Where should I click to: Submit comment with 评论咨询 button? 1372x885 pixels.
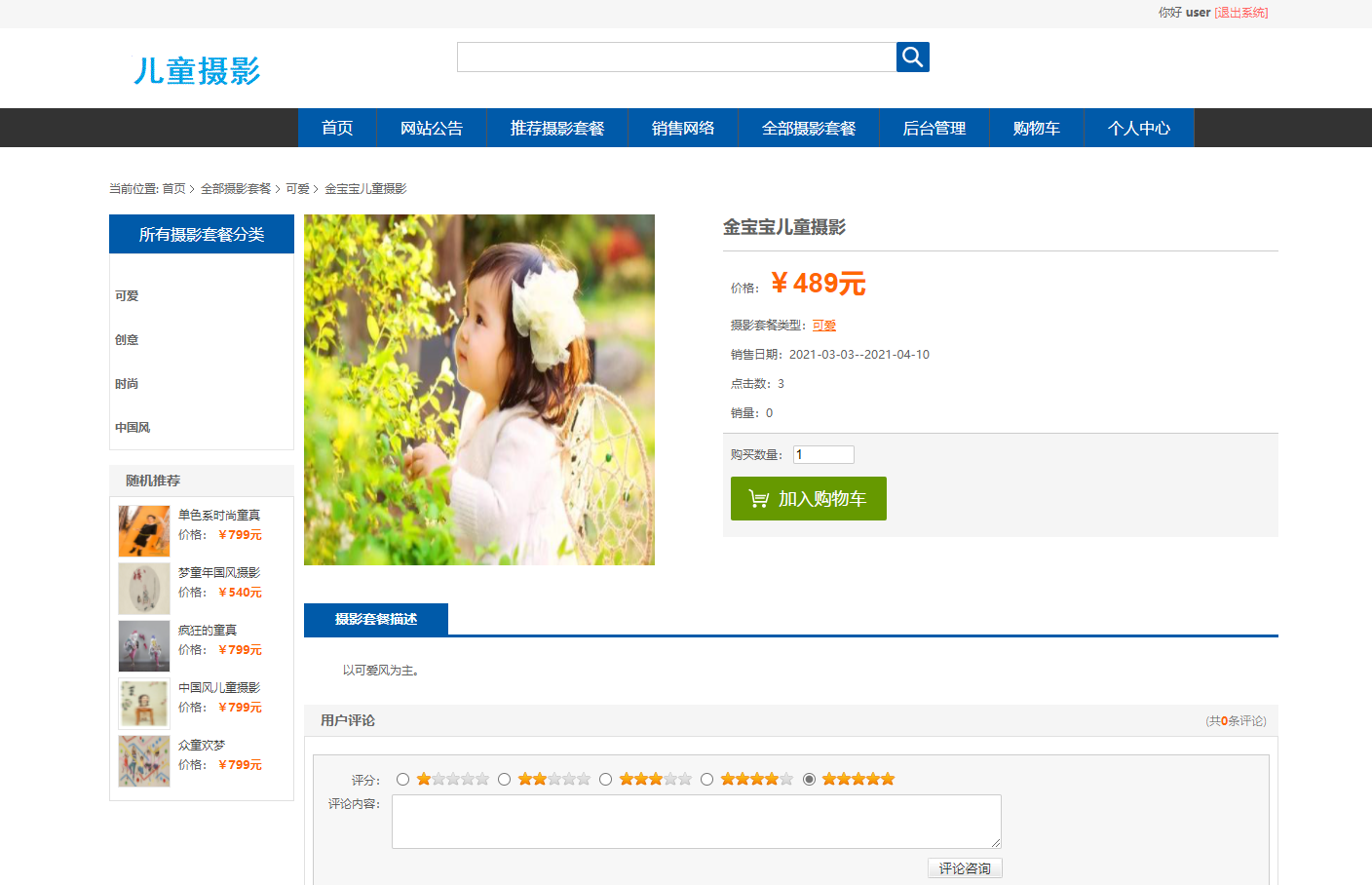(x=965, y=868)
